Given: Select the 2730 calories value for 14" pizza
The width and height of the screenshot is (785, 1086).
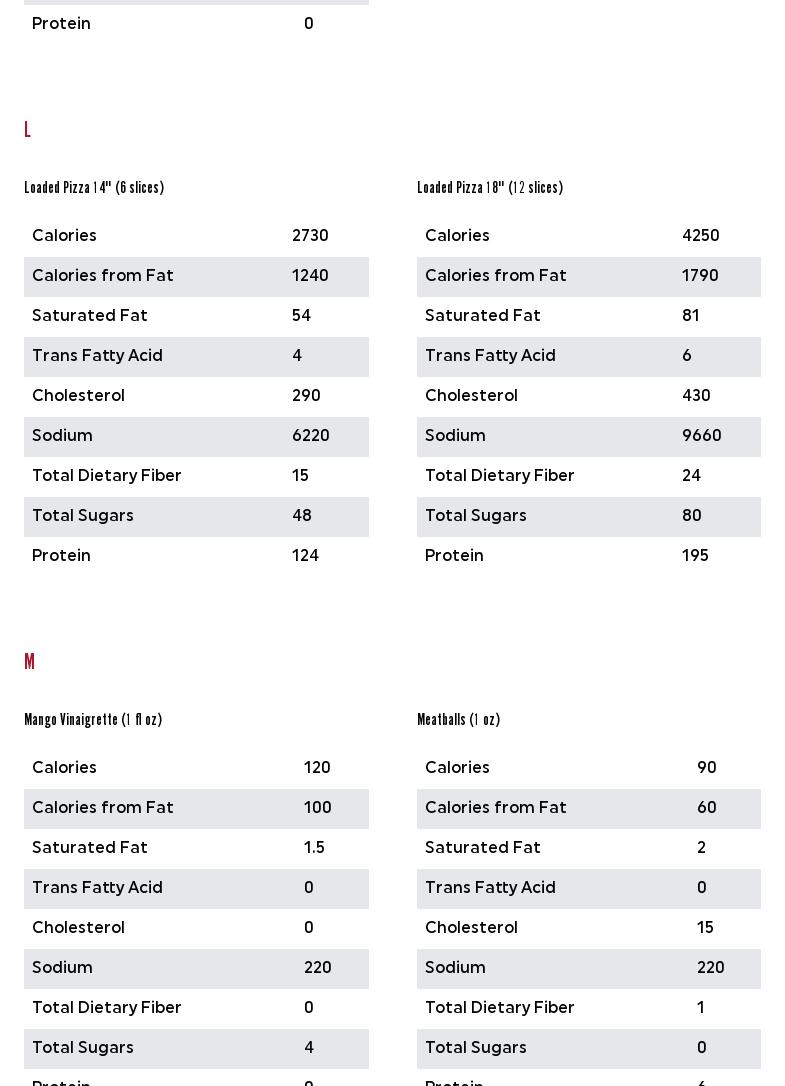Looking at the screenshot, I should click(x=310, y=236).
